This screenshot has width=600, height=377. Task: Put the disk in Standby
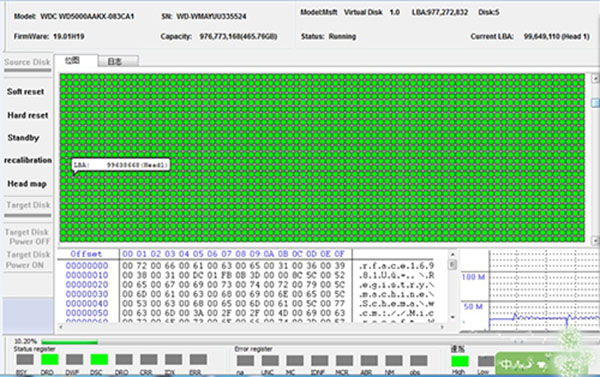[23, 138]
